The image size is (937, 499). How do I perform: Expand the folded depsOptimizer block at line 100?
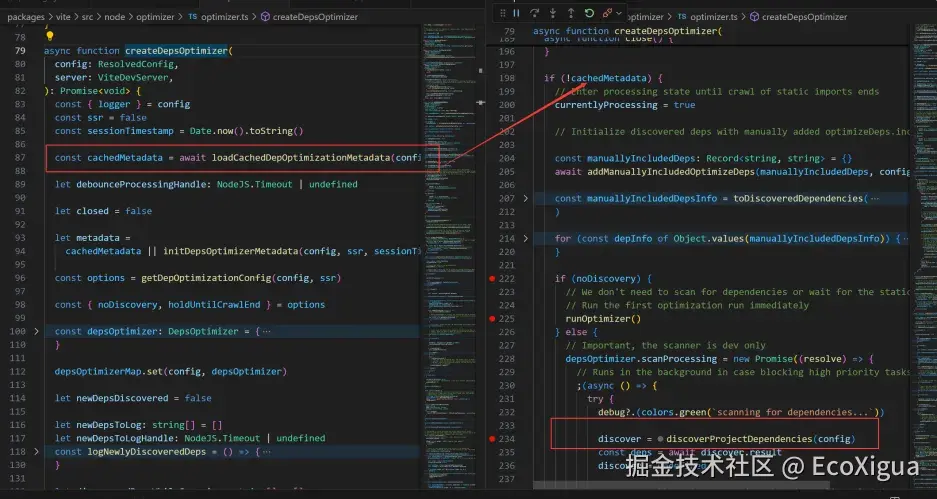coord(36,331)
